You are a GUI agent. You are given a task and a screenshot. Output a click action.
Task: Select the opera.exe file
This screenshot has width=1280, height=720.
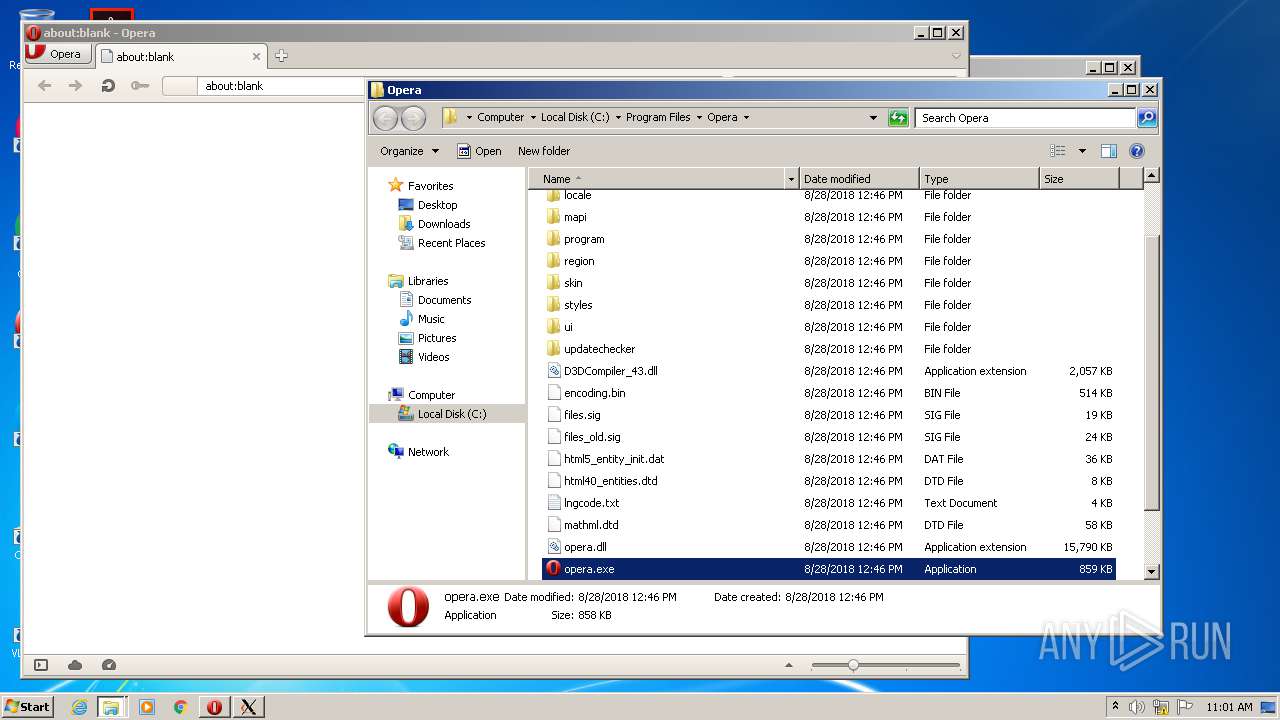pyautogui.click(x=828, y=569)
